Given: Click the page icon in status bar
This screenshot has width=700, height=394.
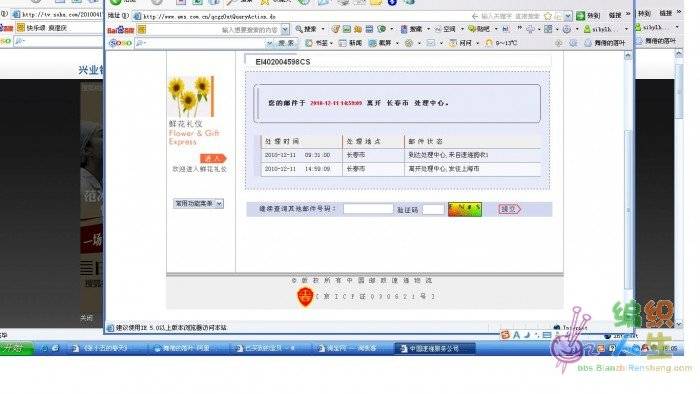Looking at the screenshot, I should coord(111,328).
